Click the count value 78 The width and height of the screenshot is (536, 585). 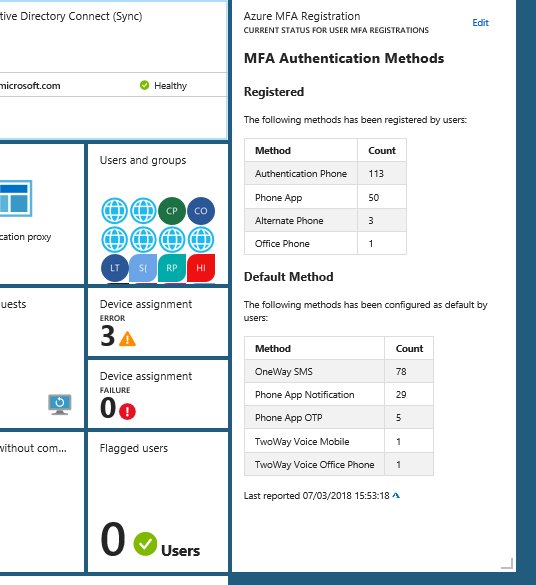coord(401,372)
